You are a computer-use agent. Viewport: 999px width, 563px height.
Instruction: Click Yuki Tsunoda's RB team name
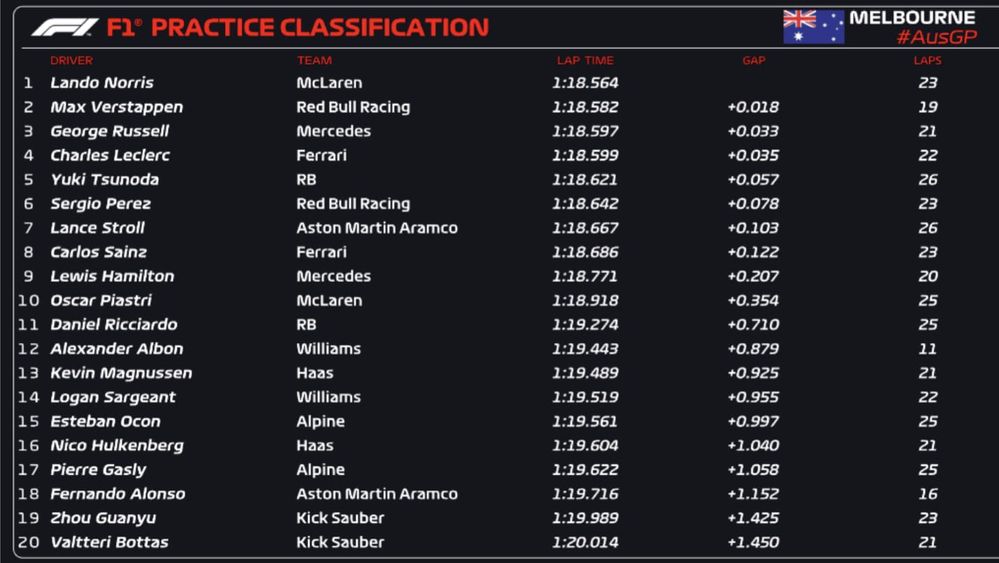click(x=306, y=180)
